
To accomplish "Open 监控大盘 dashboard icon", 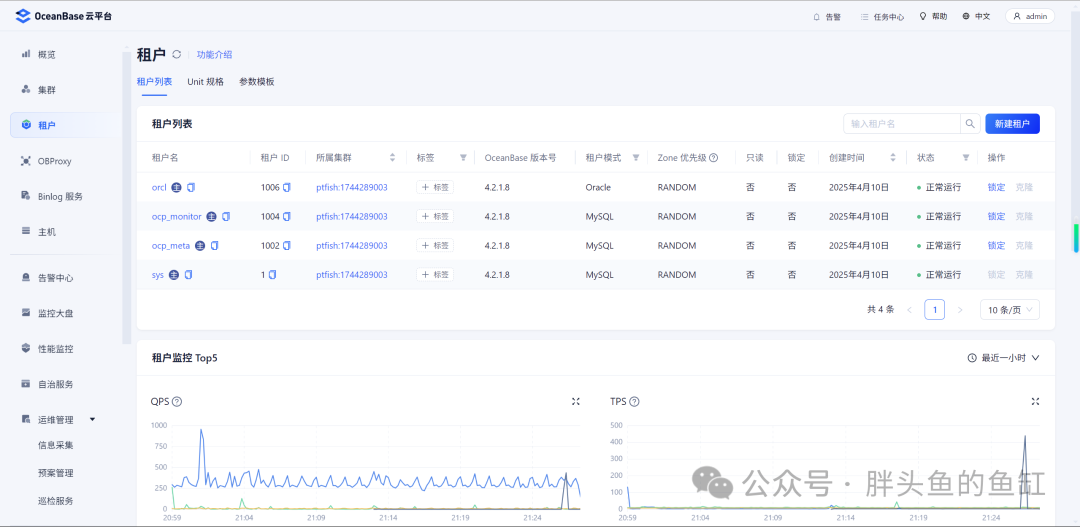I will coord(26,313).
